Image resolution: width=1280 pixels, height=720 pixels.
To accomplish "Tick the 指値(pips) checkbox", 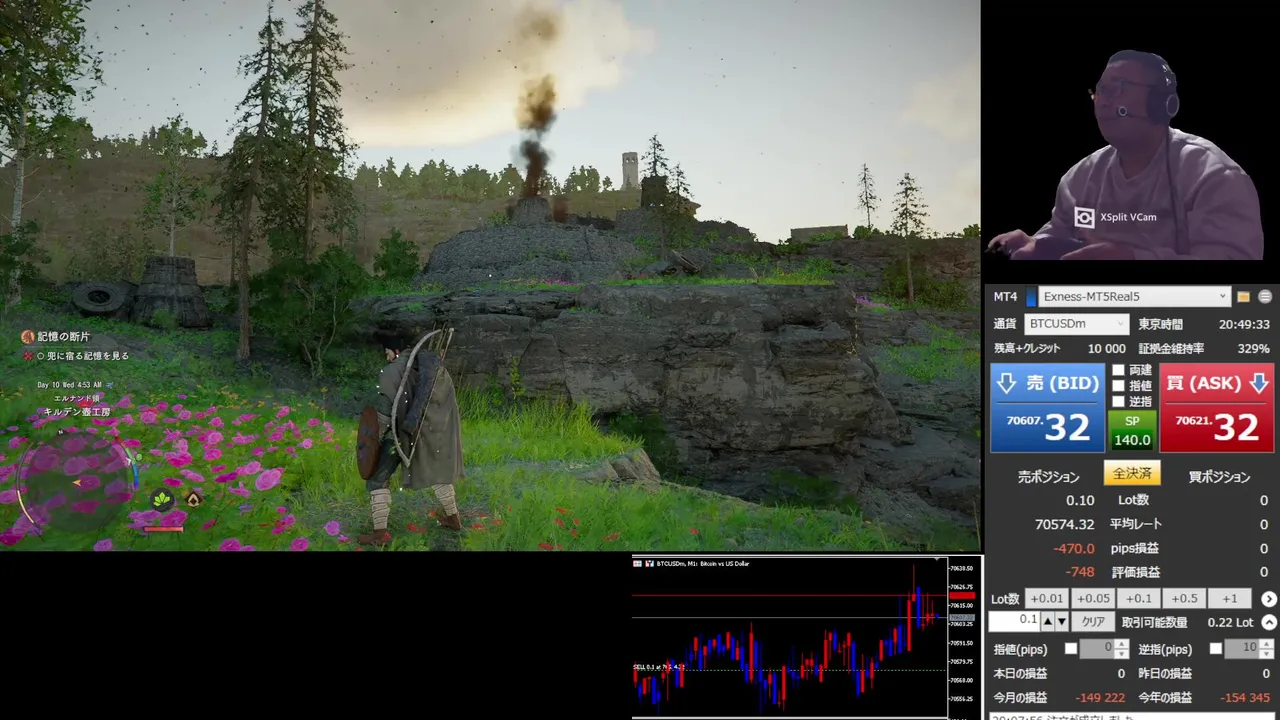I will (1071, 649).
